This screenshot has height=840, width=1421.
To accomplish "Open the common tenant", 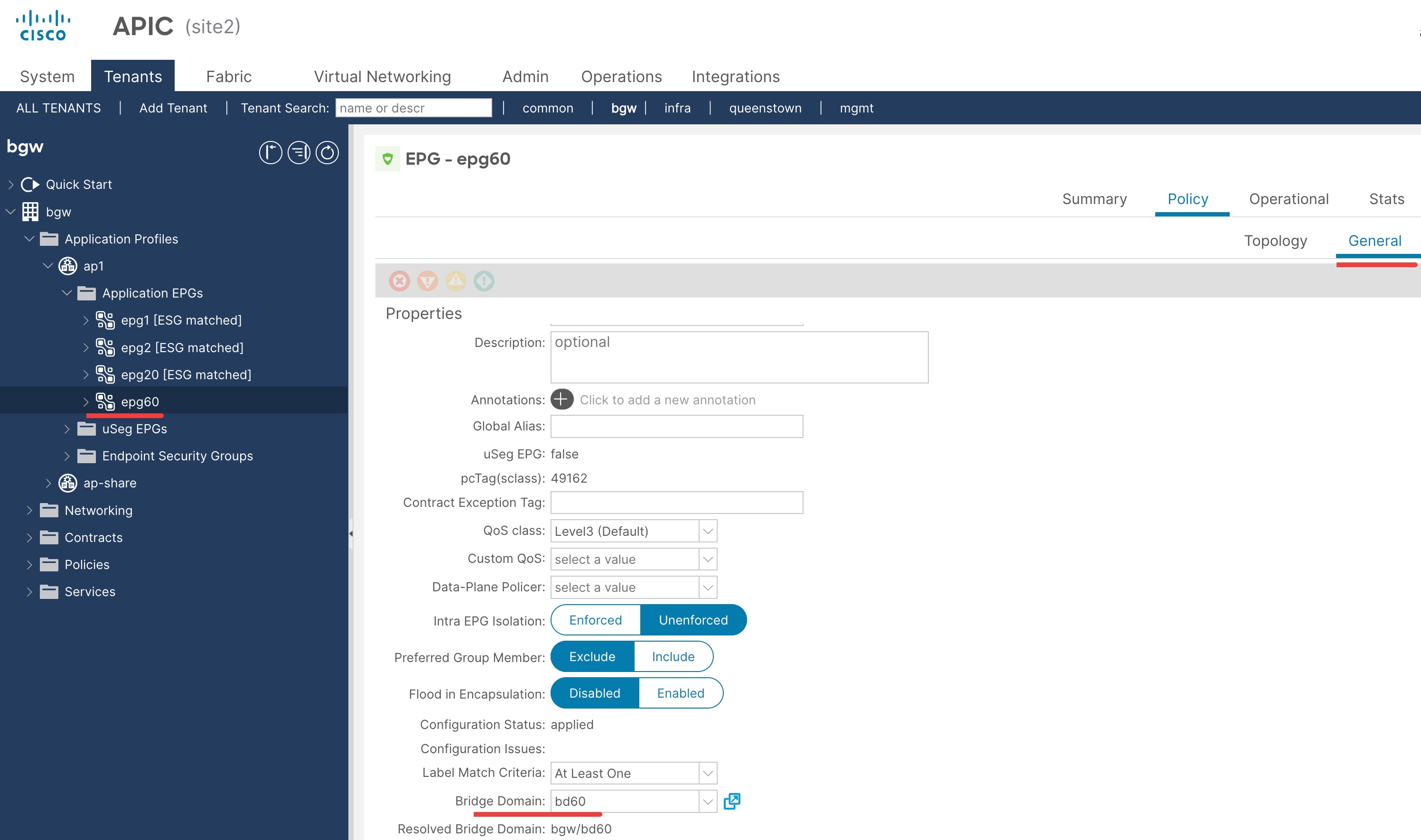I will [x=548, y=108].
